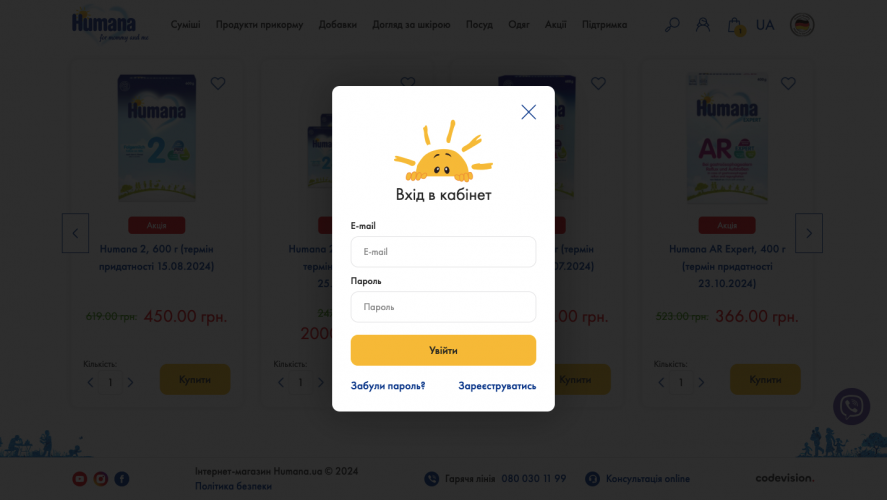Open search with magnifier icon

coord(672,25)
